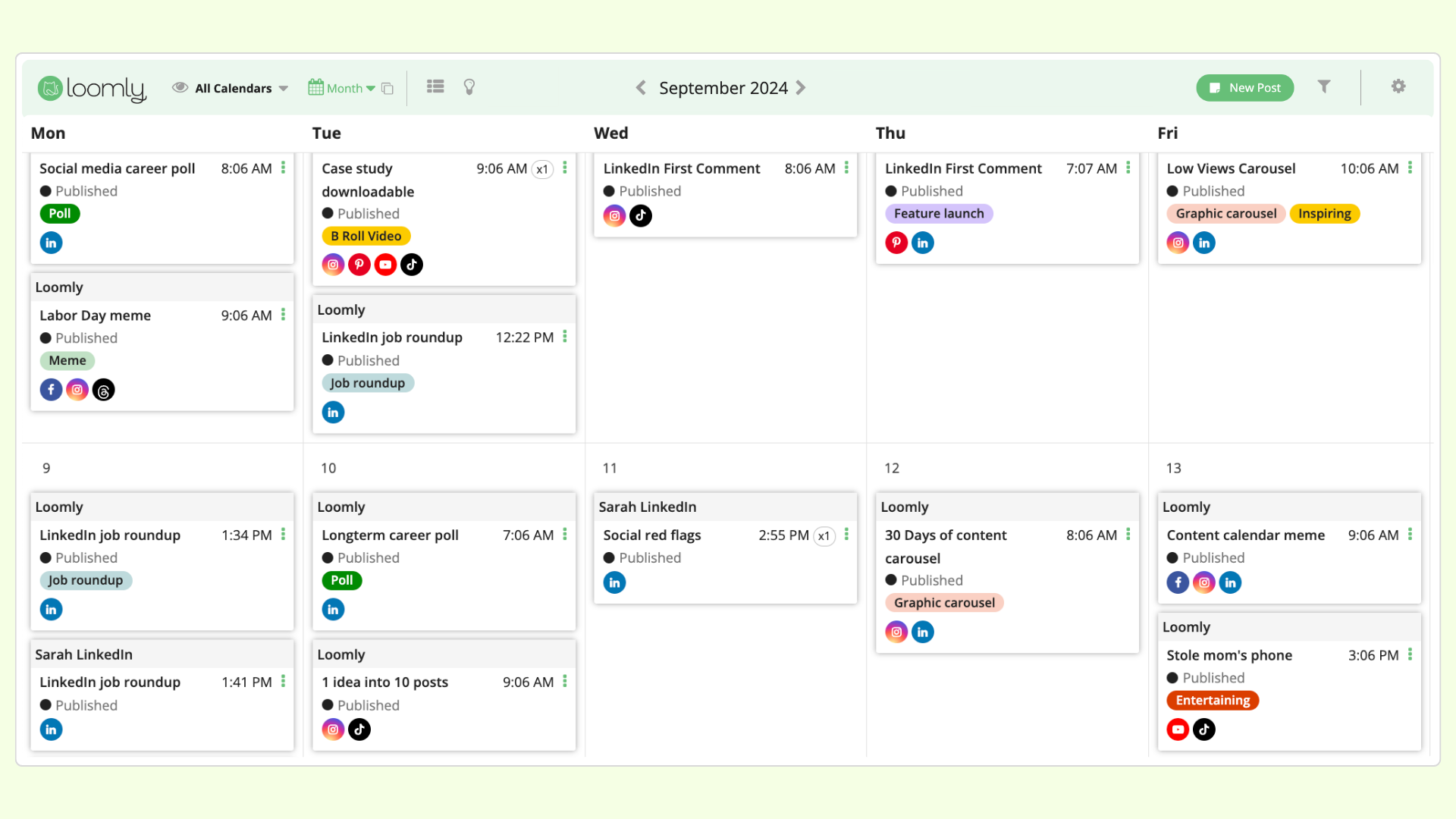This screenshot has height=819, width=1456.
Task: Click the lightbulb post ideas icon
Action: point(469,87)
